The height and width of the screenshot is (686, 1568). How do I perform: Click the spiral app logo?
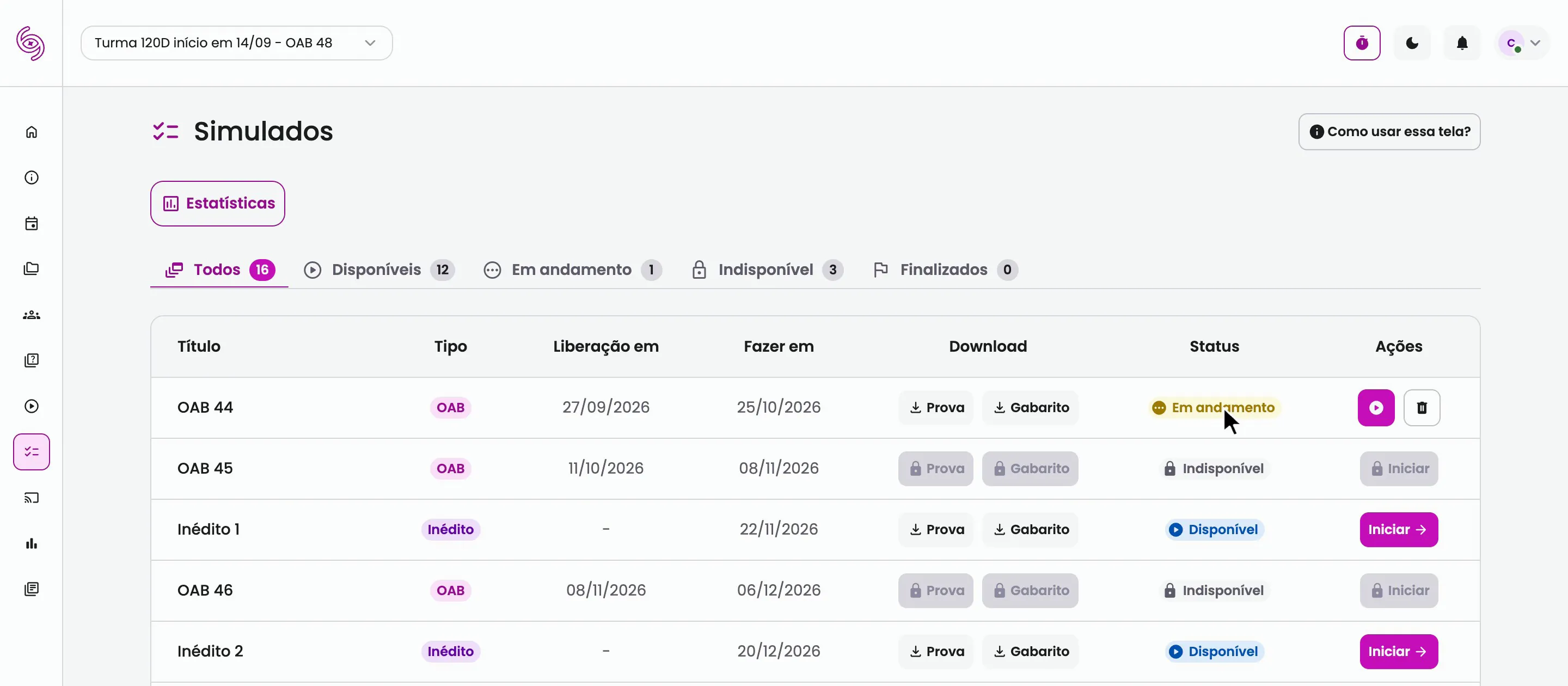[x=30, y=43]
